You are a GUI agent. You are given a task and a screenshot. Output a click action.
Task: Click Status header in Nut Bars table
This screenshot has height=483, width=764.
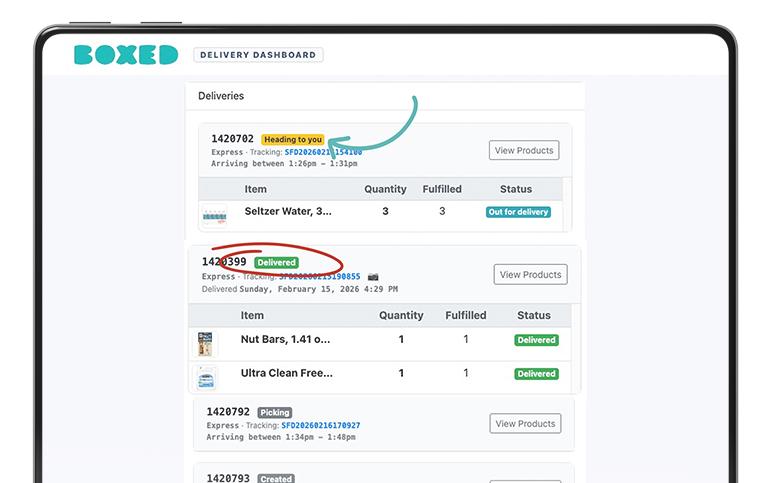534,315
